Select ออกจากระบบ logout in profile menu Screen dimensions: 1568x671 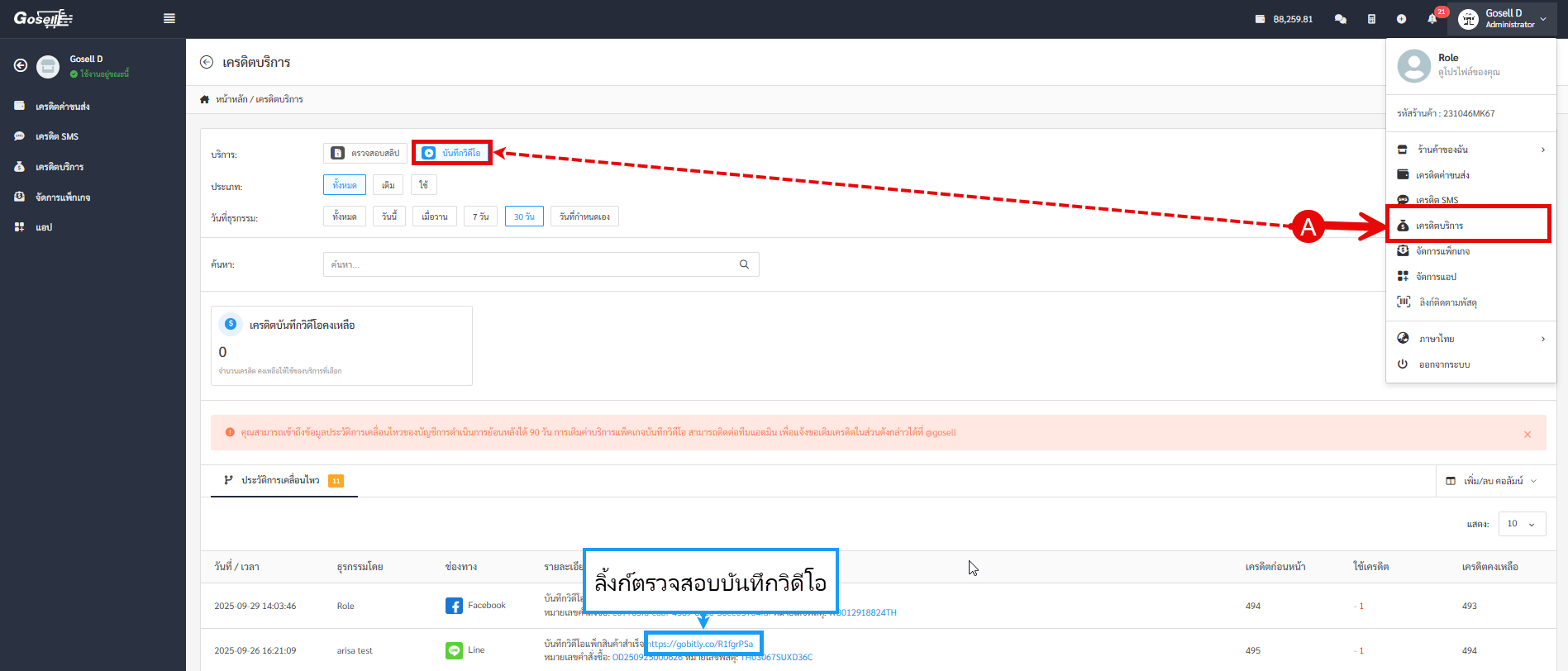[1444, 364]
